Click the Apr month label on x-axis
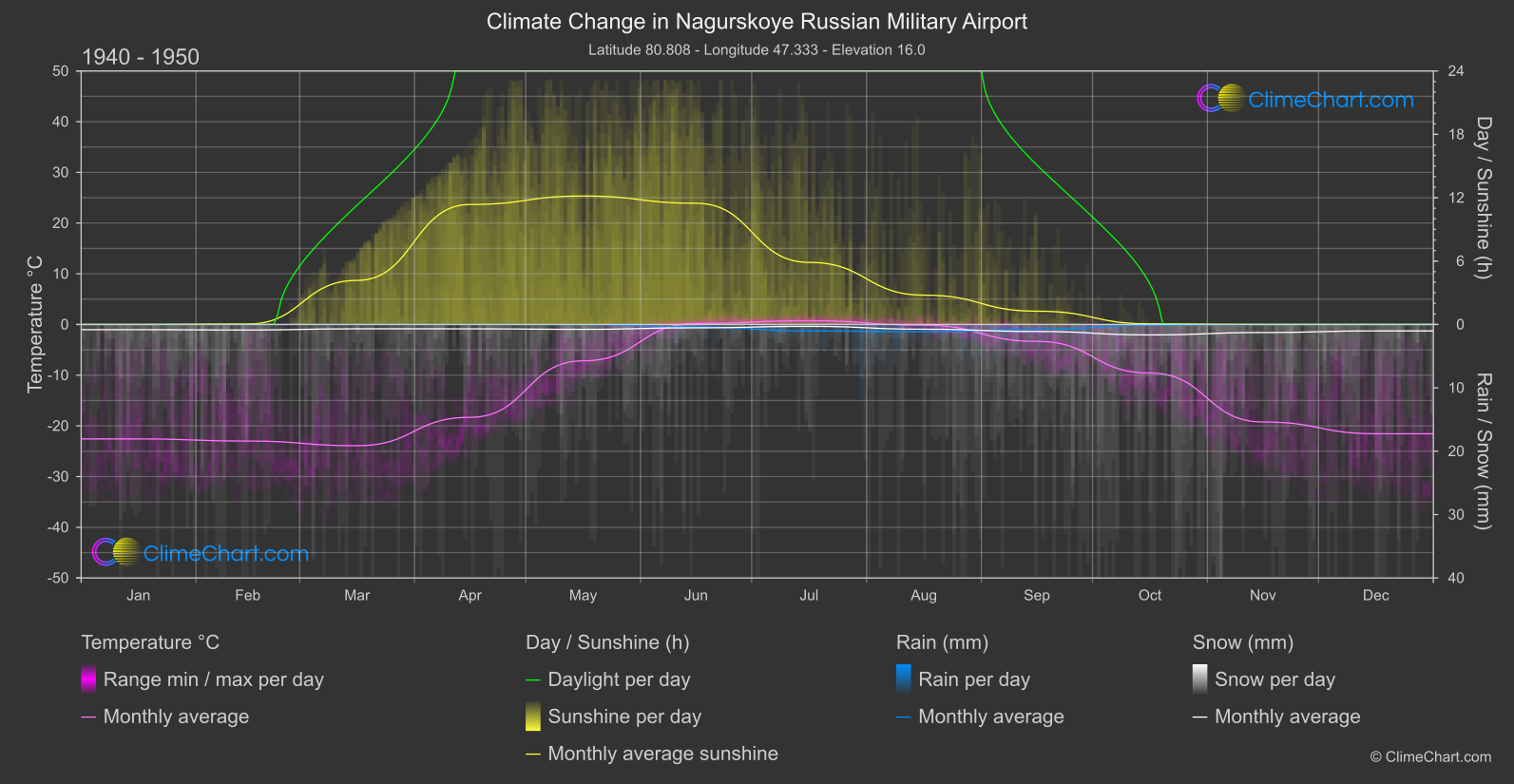The height and width of the screenshot is (784, 1514). click(x=470, y=595)
